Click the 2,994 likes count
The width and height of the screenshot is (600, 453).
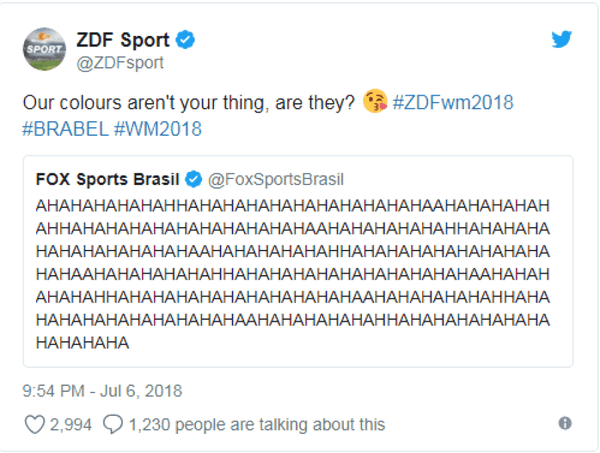pyautogui.click(x=71, y=425)
